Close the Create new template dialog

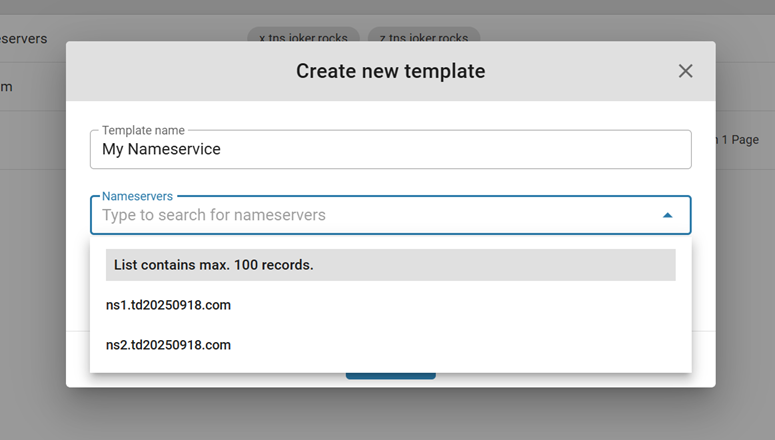coord(685,71)
